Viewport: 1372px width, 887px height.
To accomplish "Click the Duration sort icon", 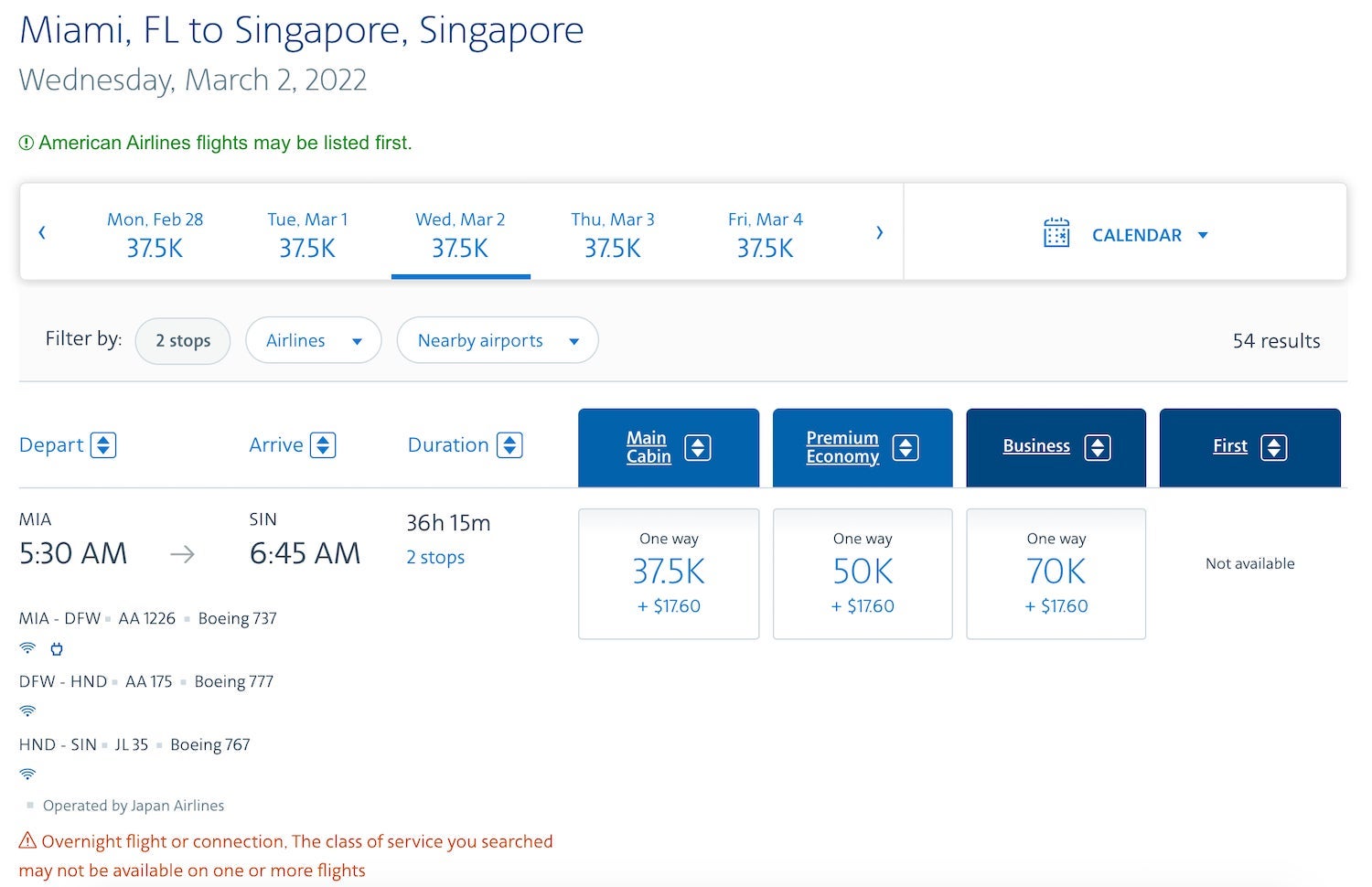I will coord(509,445).
